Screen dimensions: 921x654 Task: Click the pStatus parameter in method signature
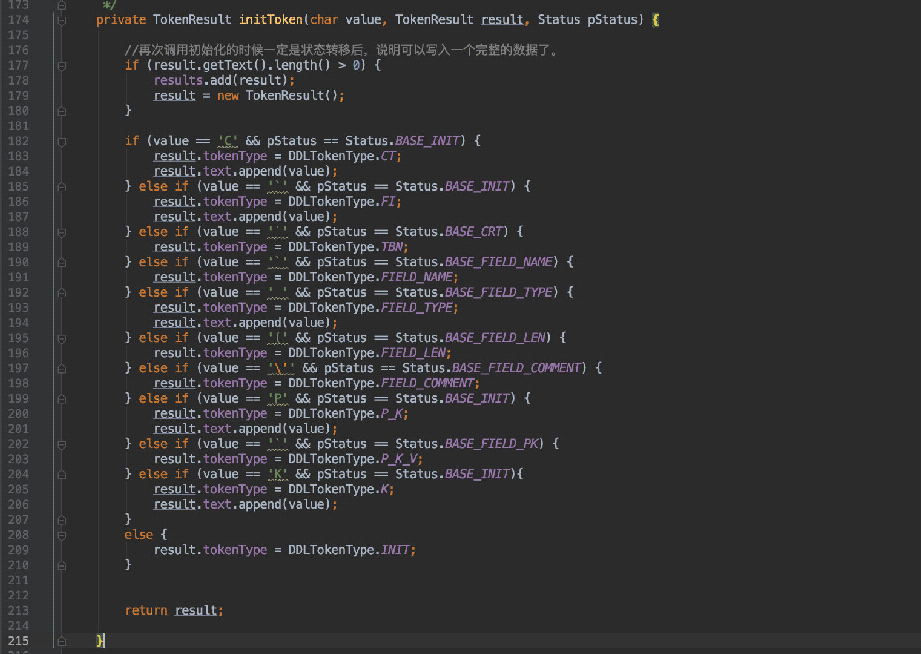tap(620, 20)
